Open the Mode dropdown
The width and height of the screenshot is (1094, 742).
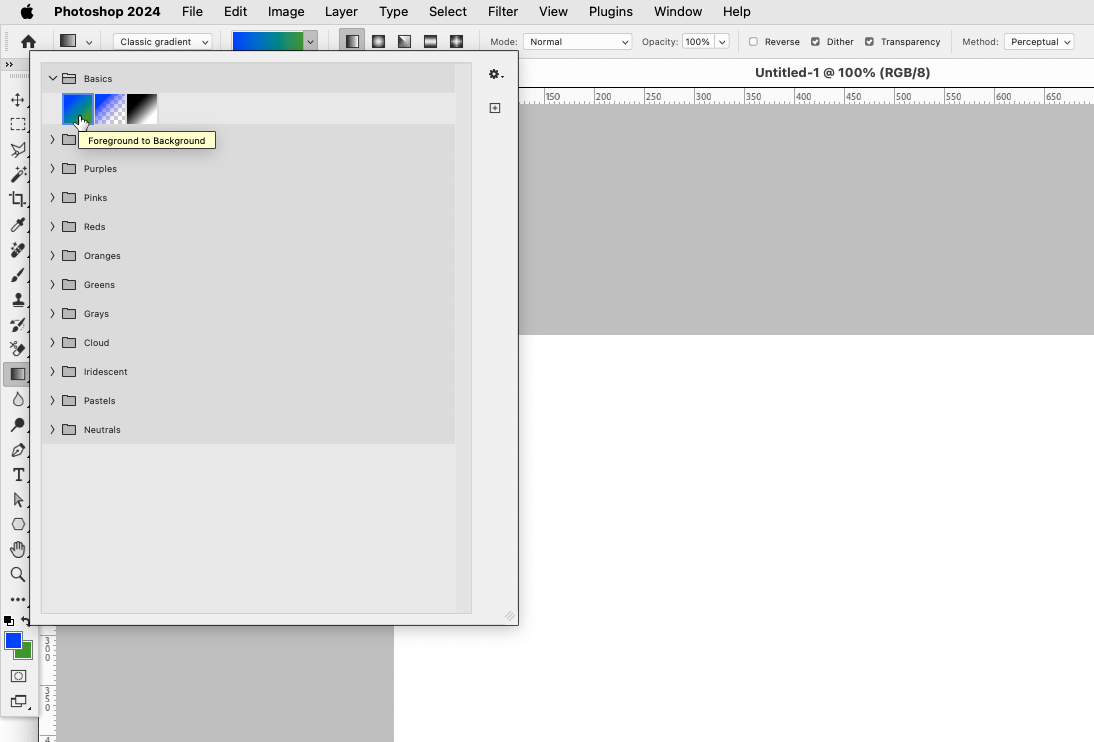click(577, 41)
